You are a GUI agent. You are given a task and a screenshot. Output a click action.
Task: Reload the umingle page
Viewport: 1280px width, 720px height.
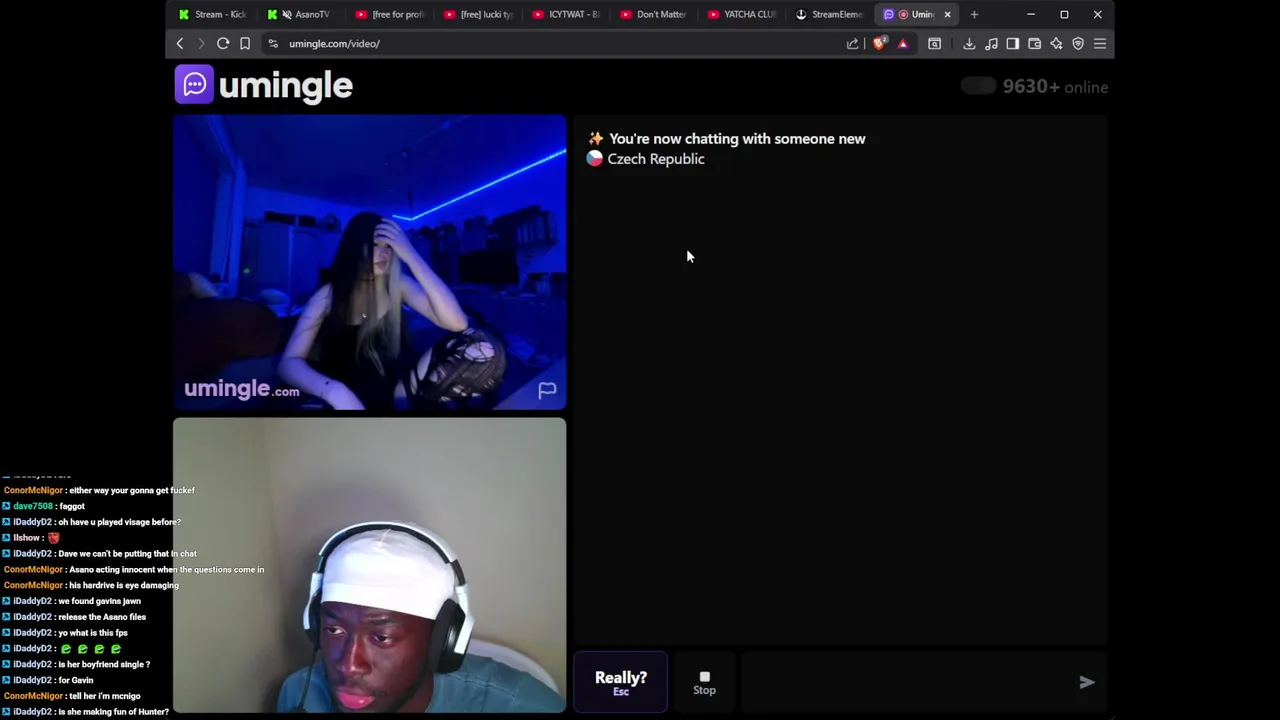click(x=223, y=44)
